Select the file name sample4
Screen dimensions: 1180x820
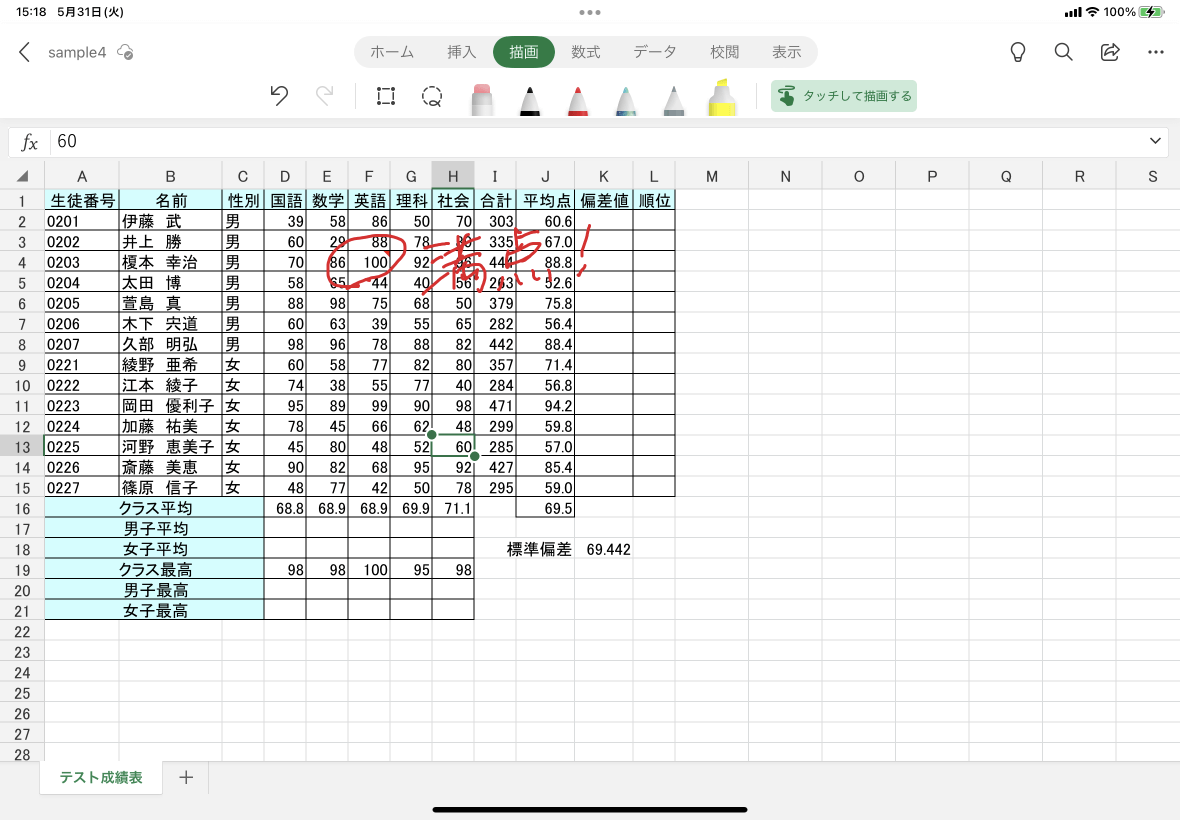77,53
